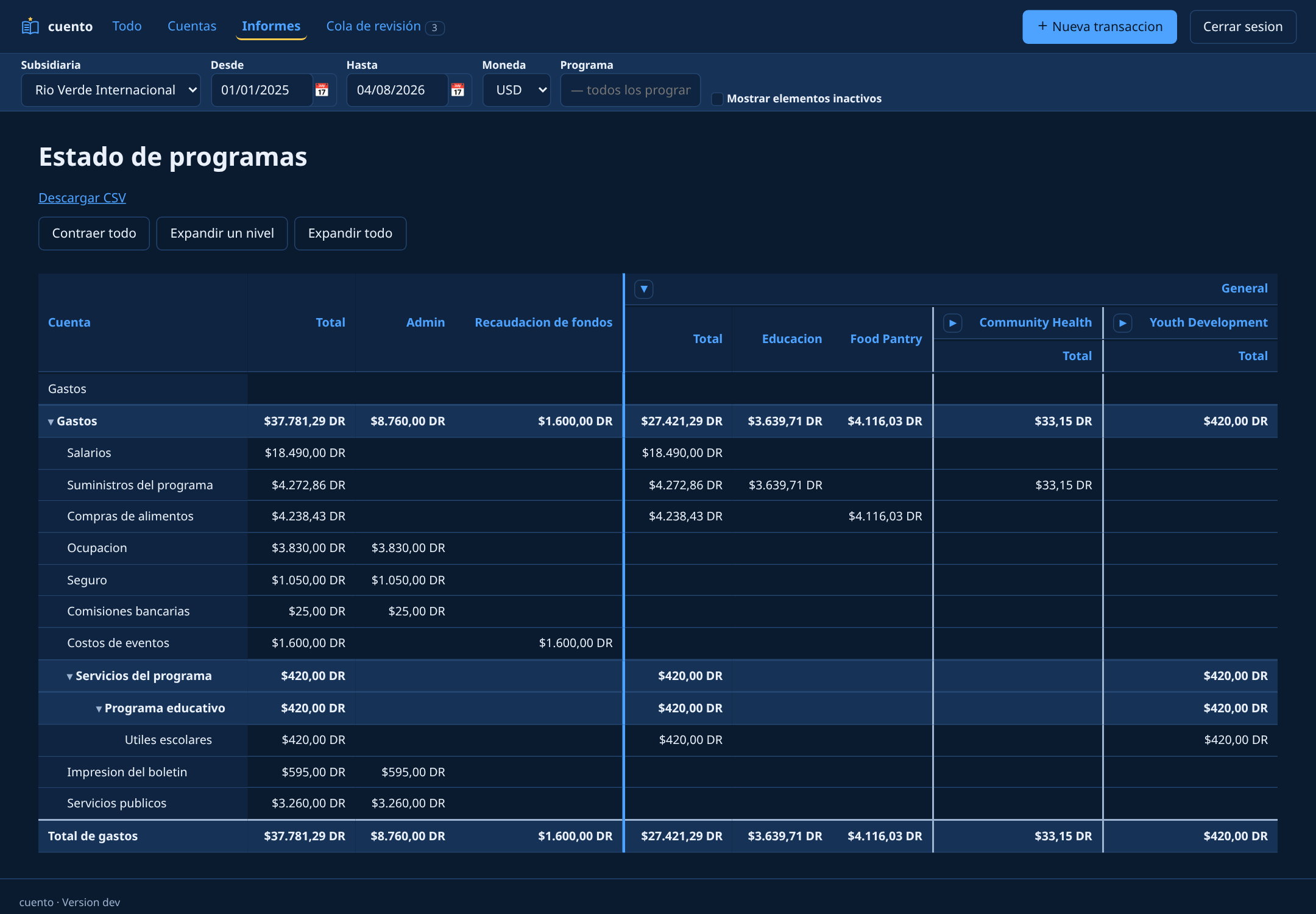Click Compras de alimentos Food Pantry $4.116,03 DR
Viewport: 1316px width, 914px height.
tap(885, 516)
